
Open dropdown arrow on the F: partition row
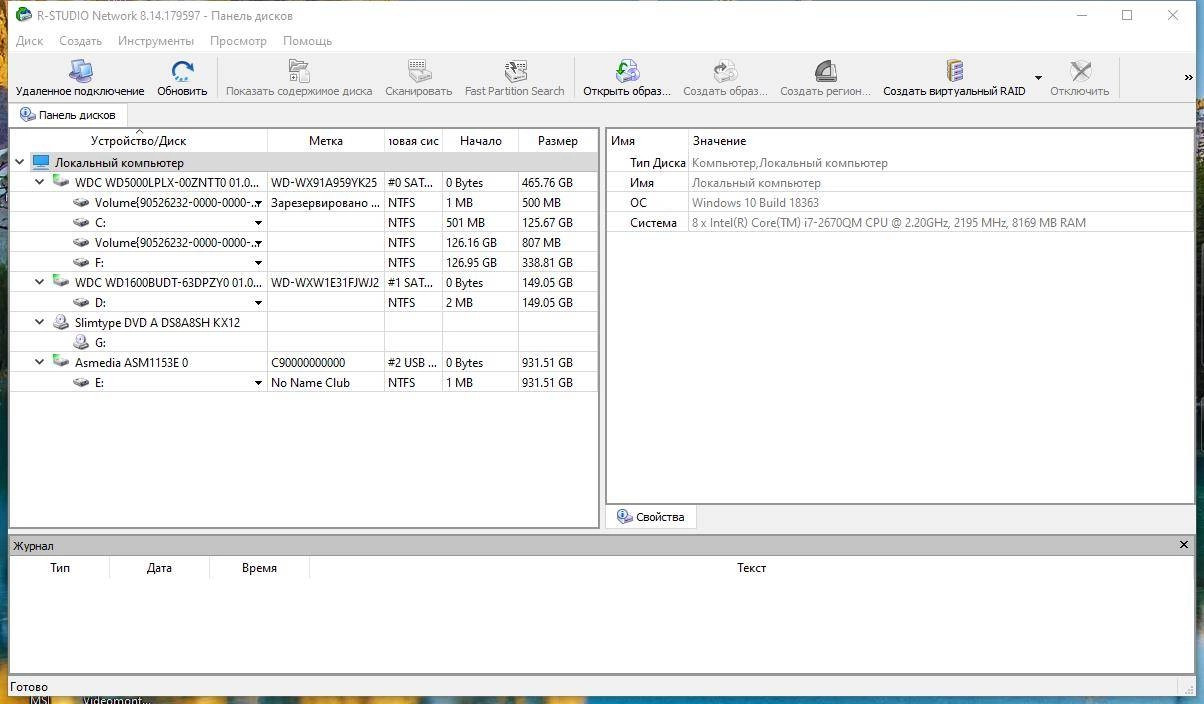258,263
